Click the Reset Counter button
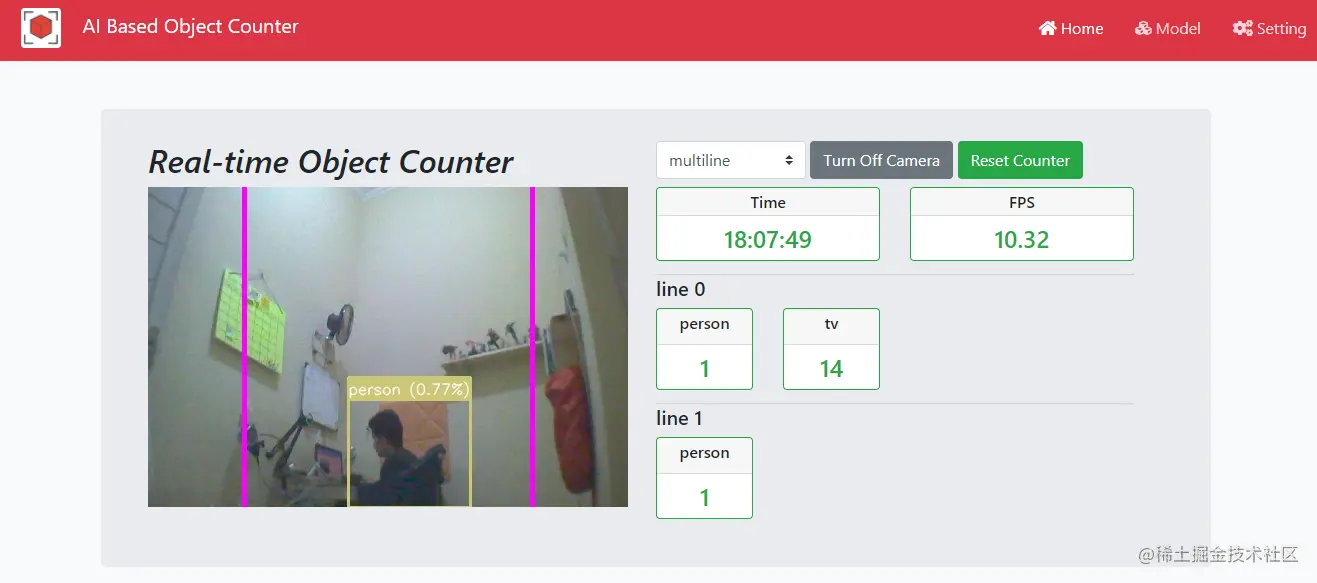 coord(1020,160)
